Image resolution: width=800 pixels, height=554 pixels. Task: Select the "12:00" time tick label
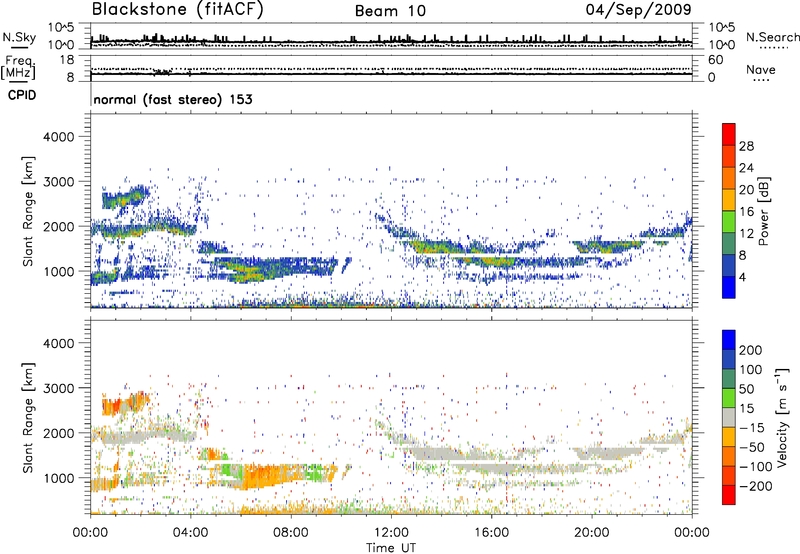[391, 533]
